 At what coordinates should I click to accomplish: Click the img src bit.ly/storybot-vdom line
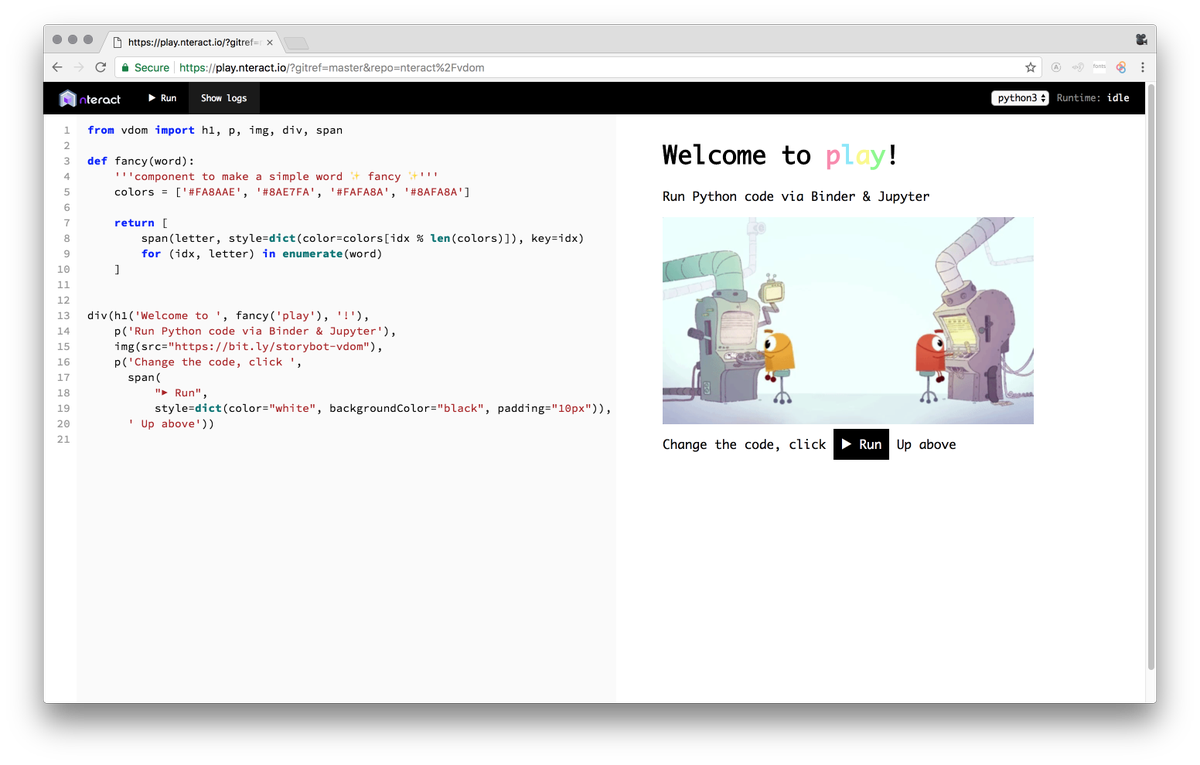click(x=249, y=346)
